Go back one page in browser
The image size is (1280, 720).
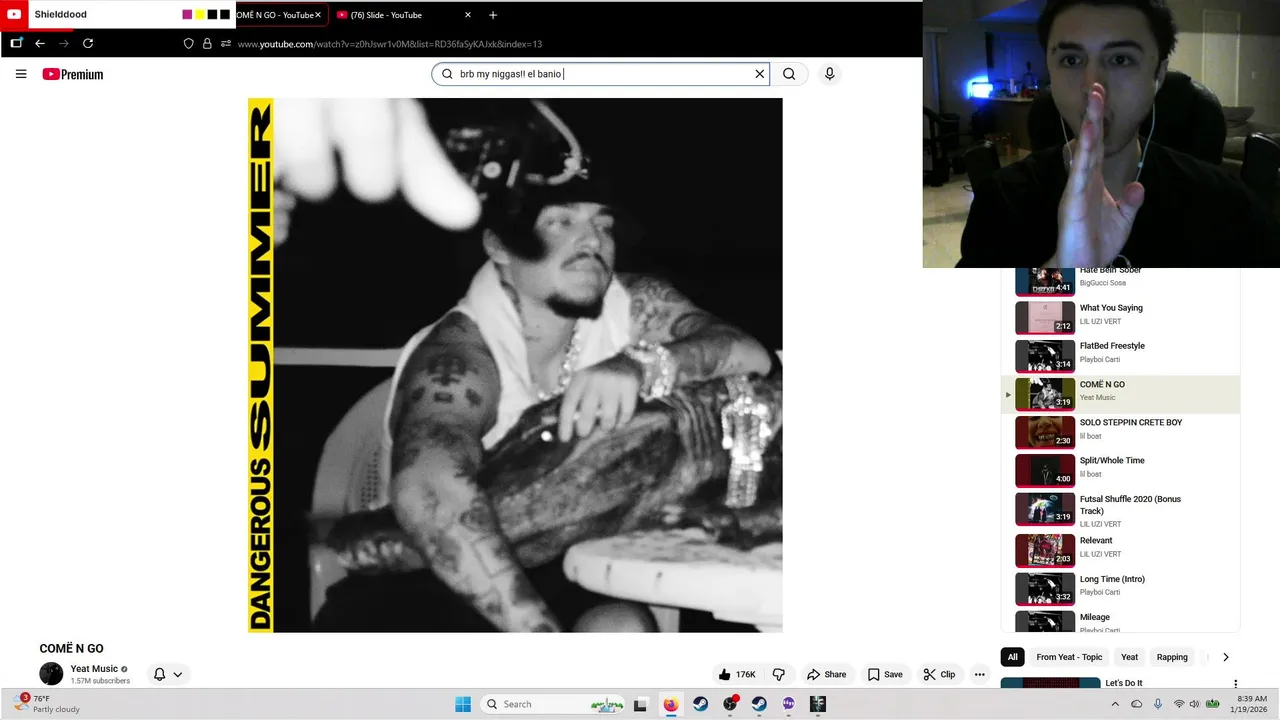40,44
